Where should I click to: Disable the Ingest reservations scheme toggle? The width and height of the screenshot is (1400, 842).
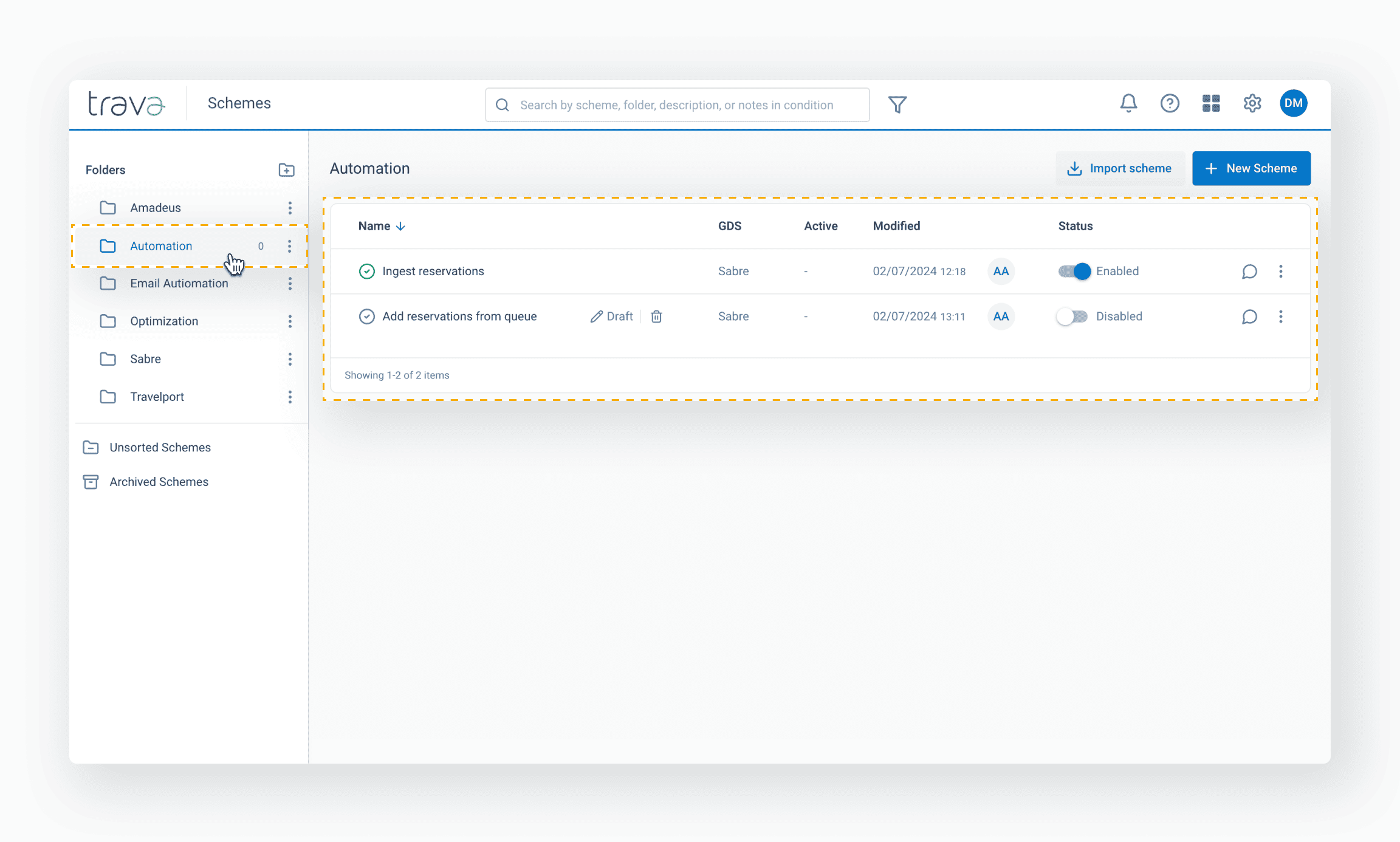click(1074, 272)
